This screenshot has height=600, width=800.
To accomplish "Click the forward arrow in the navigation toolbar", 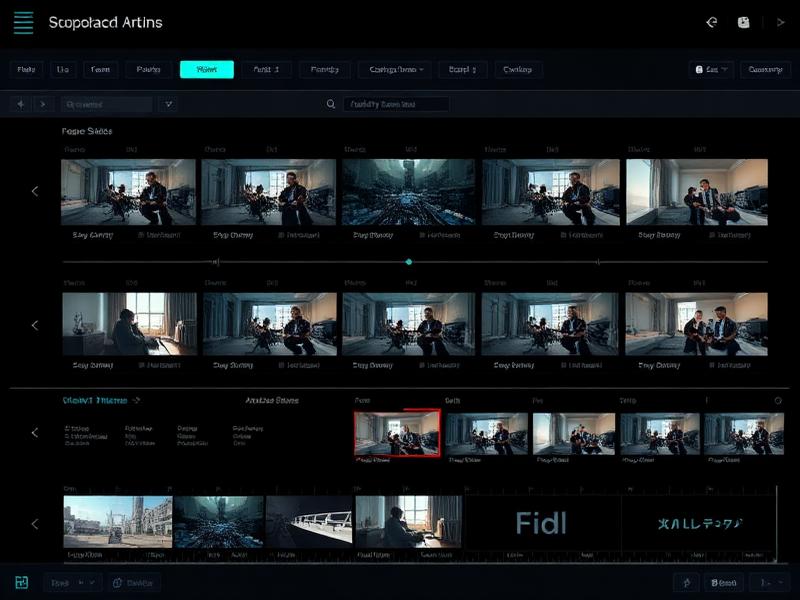I will point(43,104).
